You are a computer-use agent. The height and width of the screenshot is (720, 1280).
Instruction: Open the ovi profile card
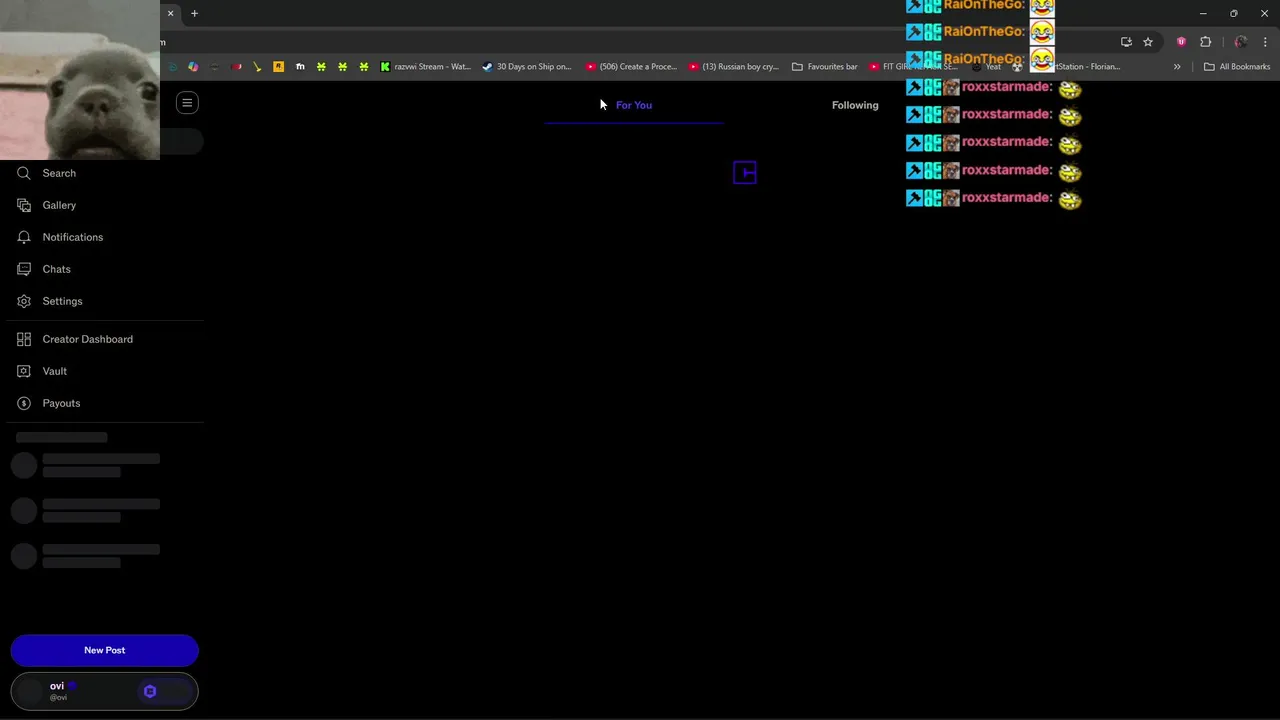105,691
